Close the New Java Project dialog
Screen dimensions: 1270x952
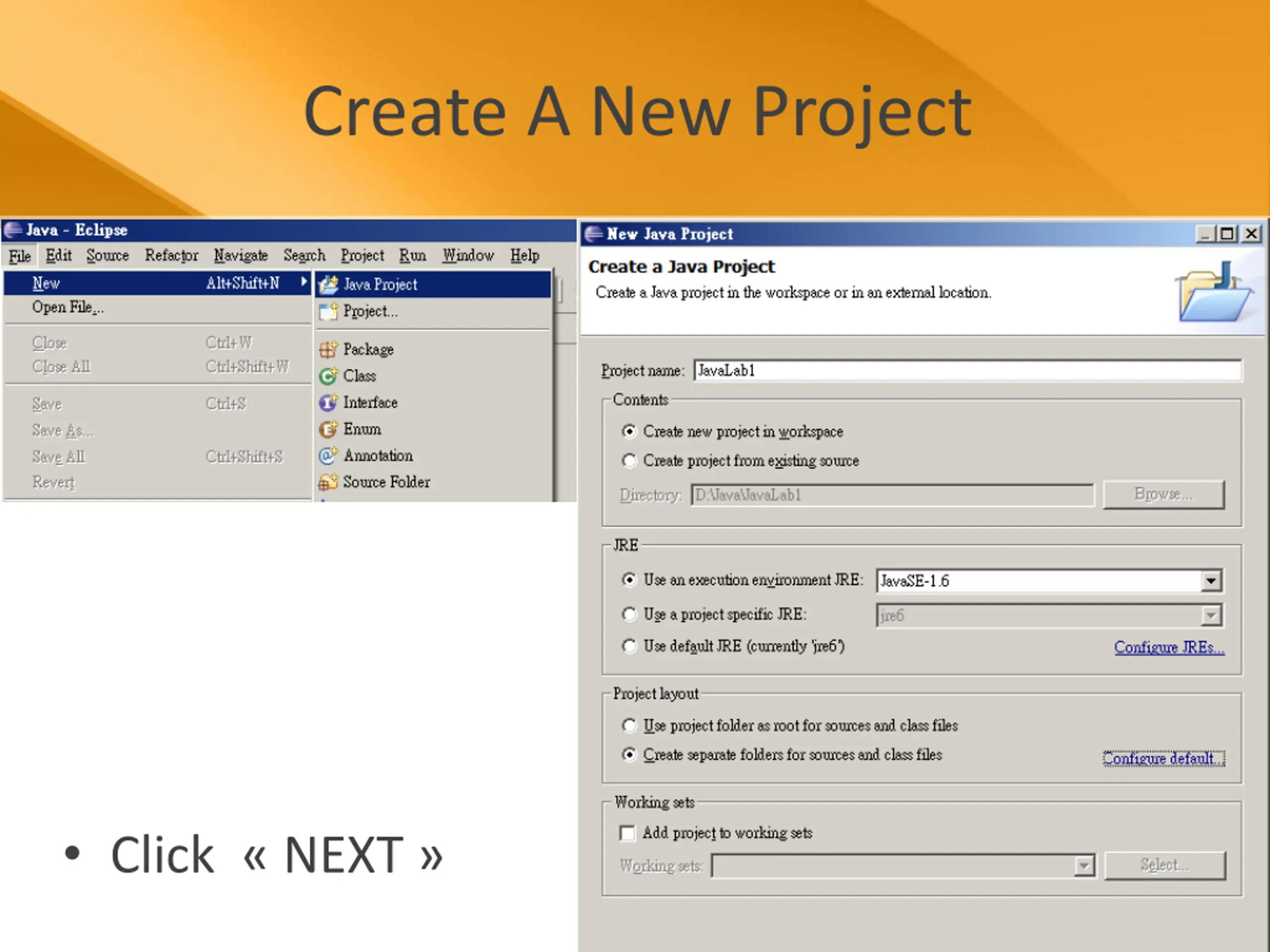click(1252, 234)
